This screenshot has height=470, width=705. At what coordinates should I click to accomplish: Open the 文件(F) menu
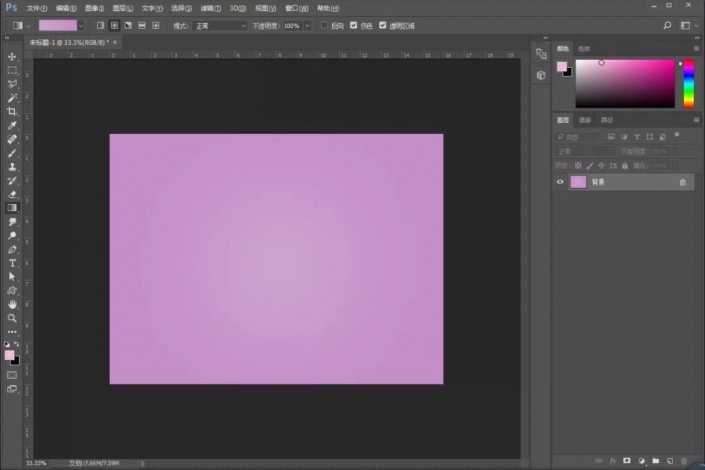click(37, 8)
